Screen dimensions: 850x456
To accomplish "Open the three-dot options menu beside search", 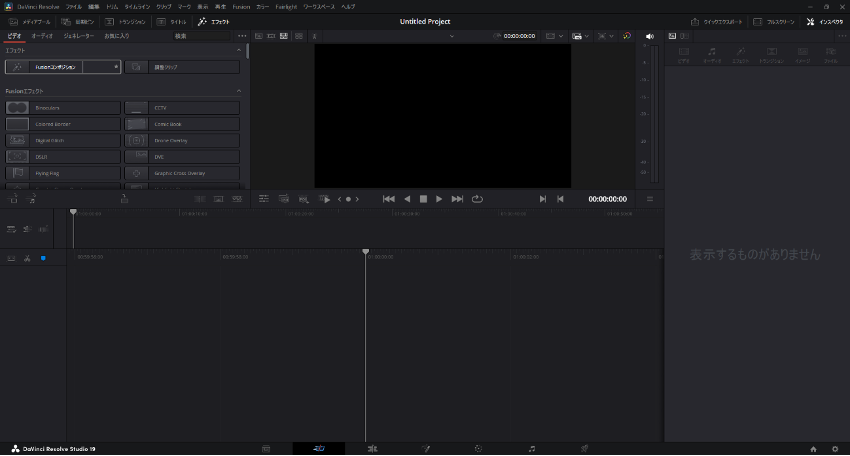I will click(x=241, y=36).
